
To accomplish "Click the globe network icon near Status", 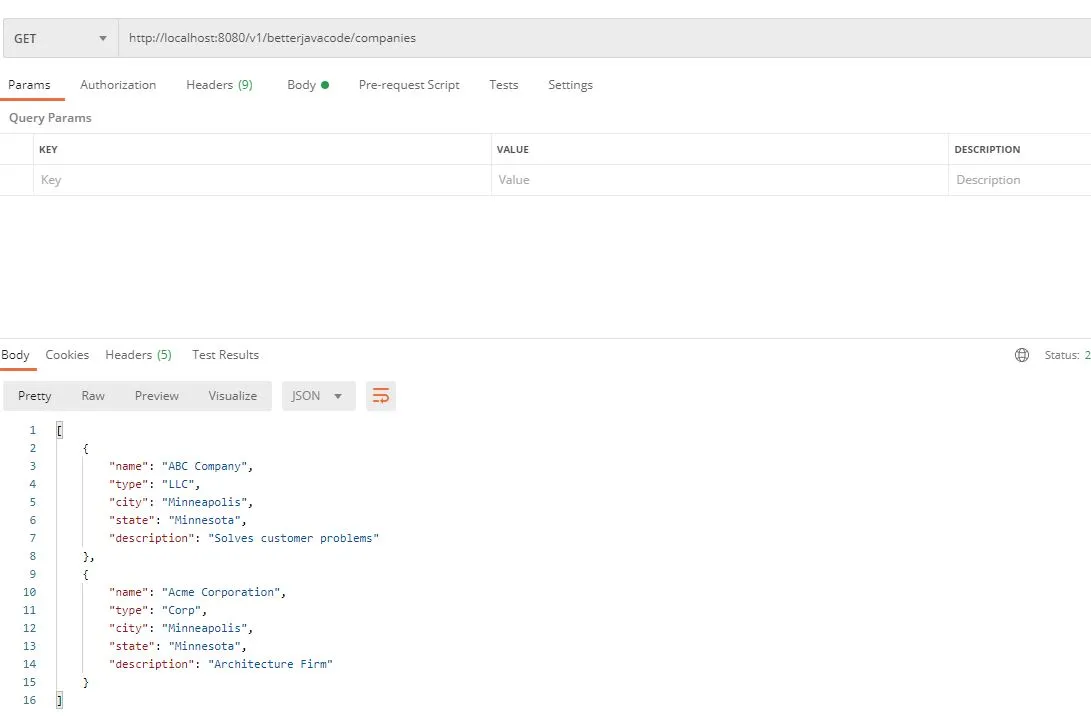I will click(x=1021, y=355).
